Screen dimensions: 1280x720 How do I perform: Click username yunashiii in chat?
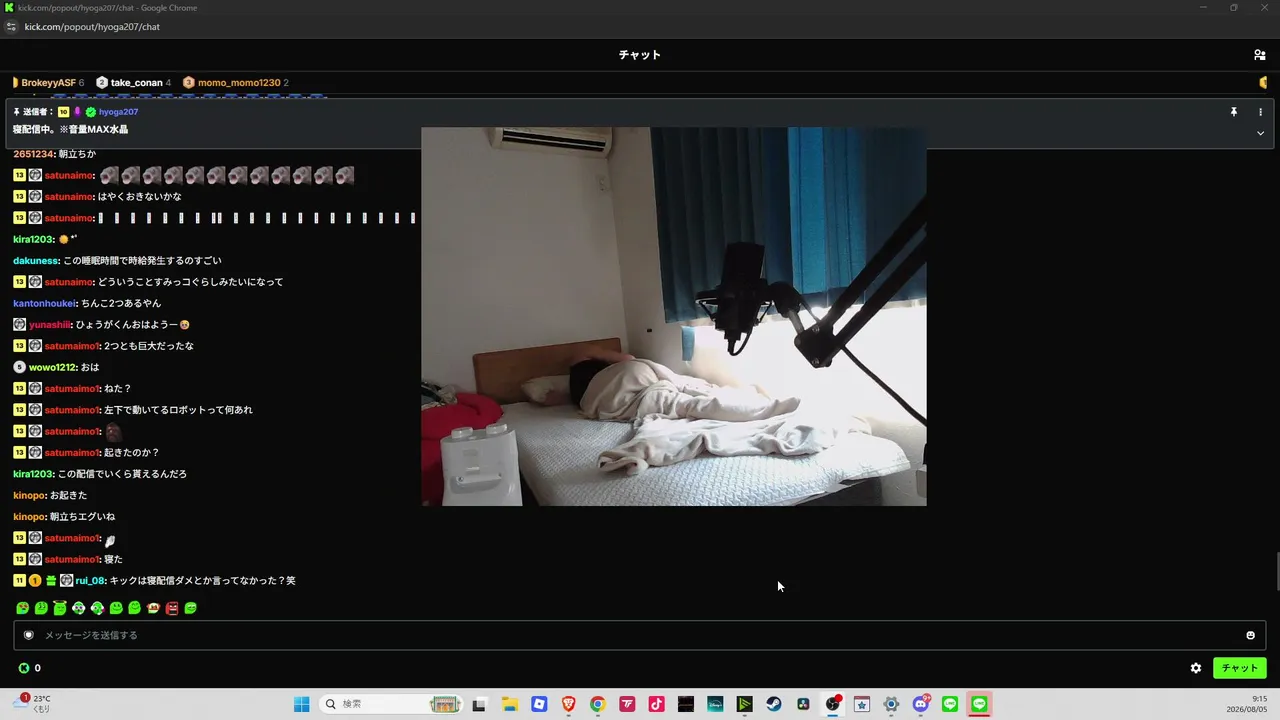50,325
